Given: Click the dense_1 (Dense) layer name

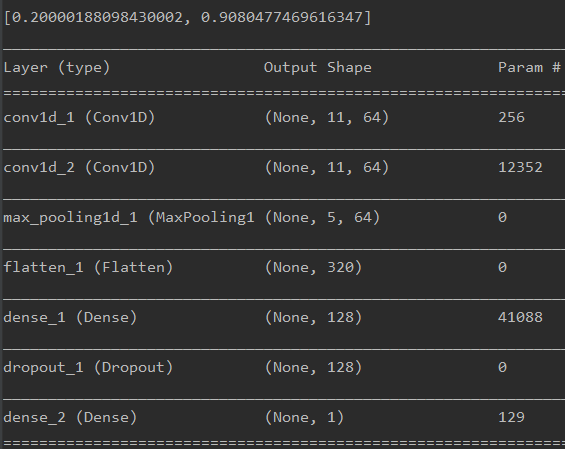Looking at the screenshot, I should (x=70, y=317).
